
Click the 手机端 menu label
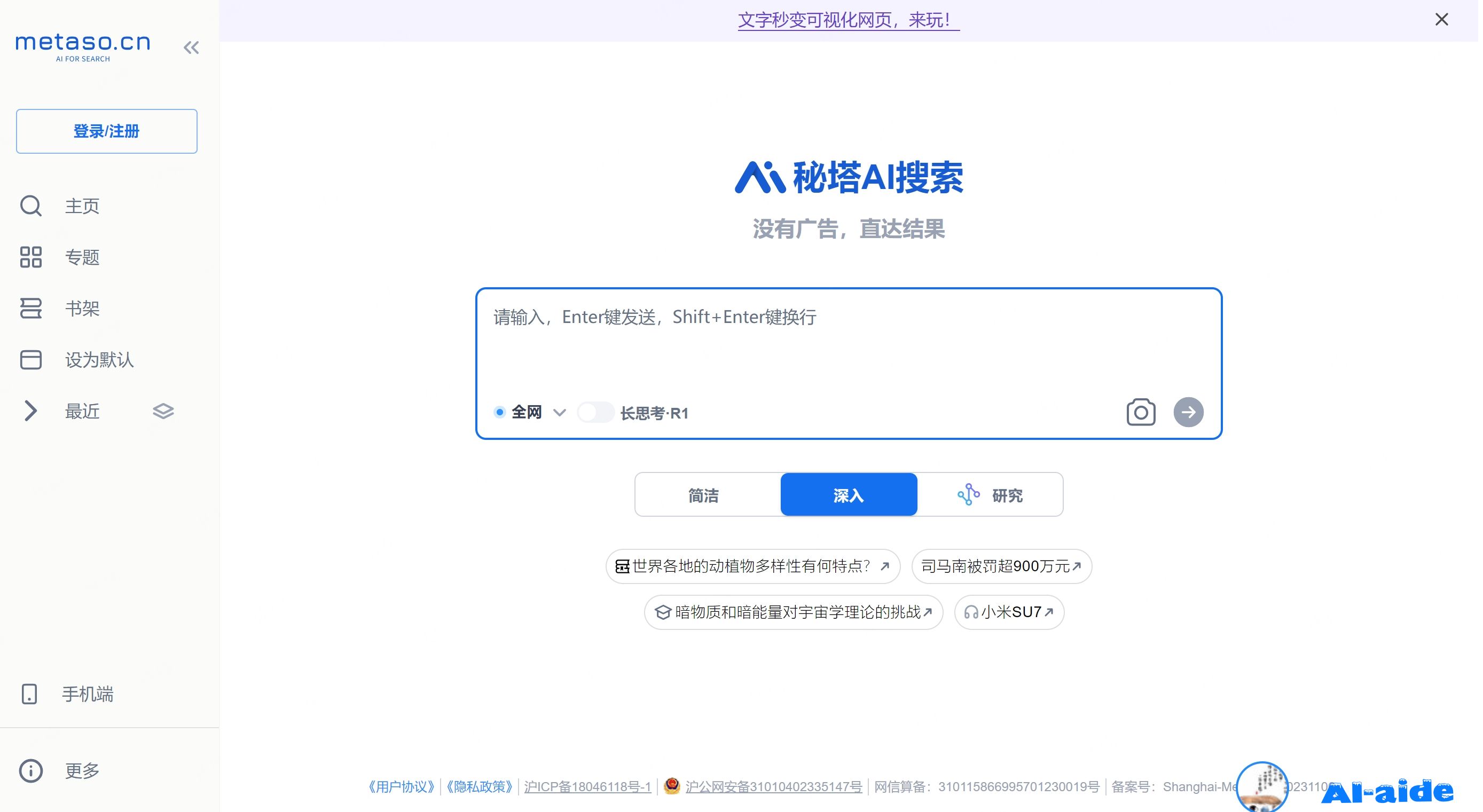[88, 694]
